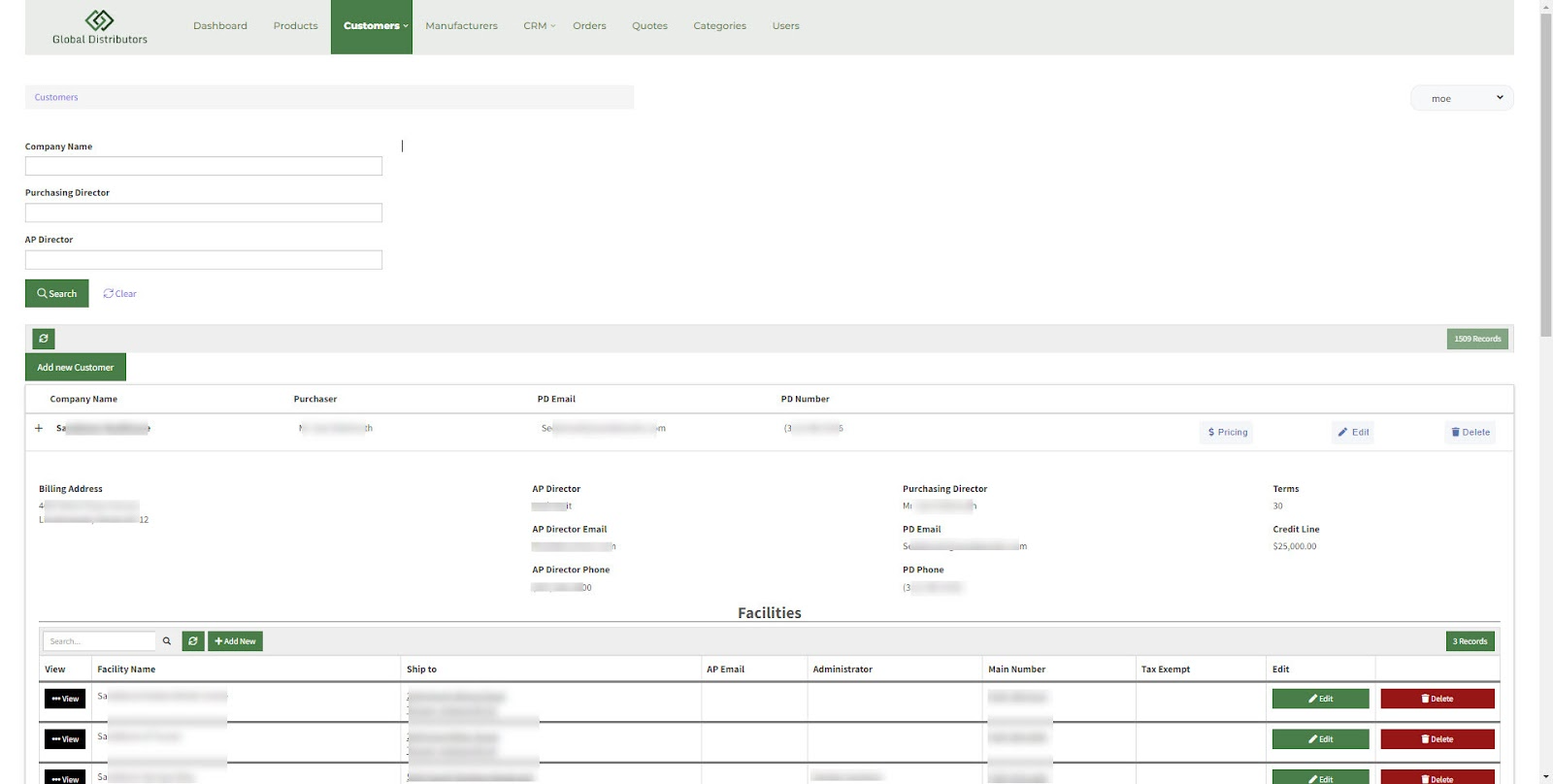The height and width of the screenshot is (784, 1553).
Task: Click the 3 Records badge
Action: click(1470, 641)
